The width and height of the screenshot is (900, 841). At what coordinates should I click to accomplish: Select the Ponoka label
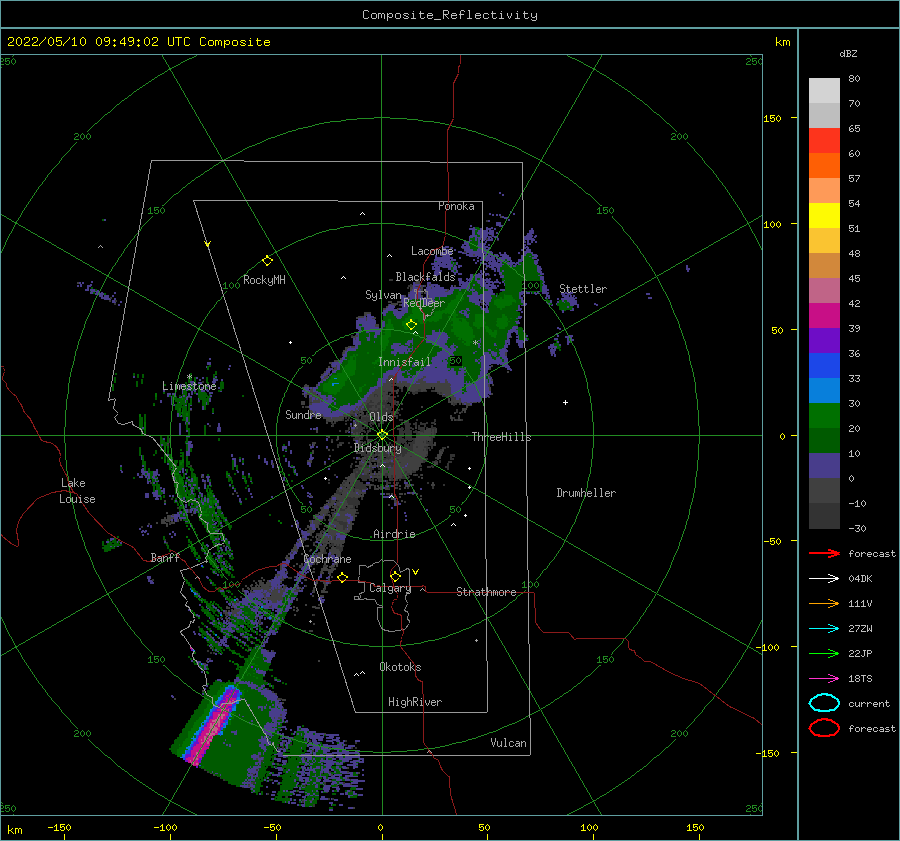click(x=456, y=206)
